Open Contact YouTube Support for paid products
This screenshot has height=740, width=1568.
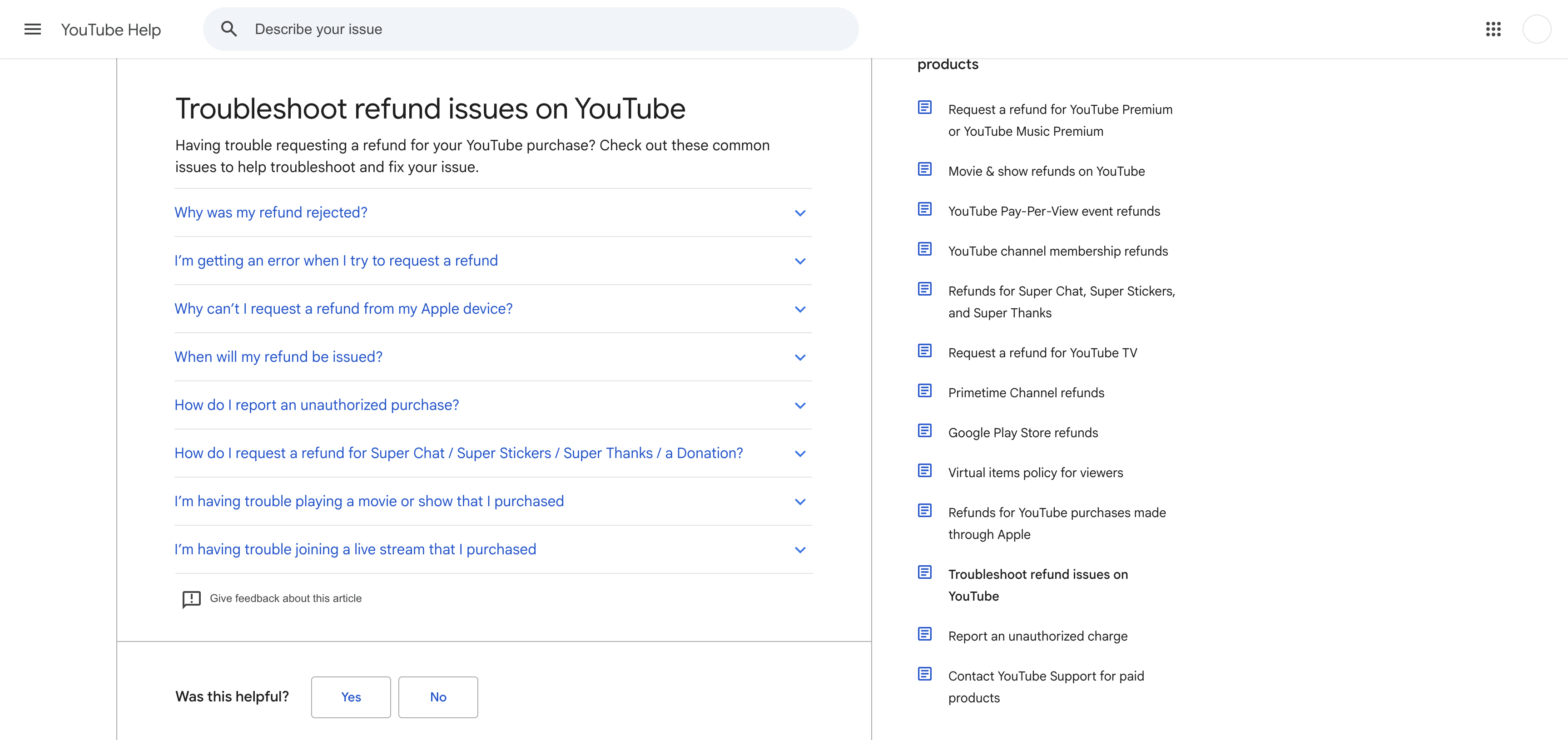coord(1046,686)
